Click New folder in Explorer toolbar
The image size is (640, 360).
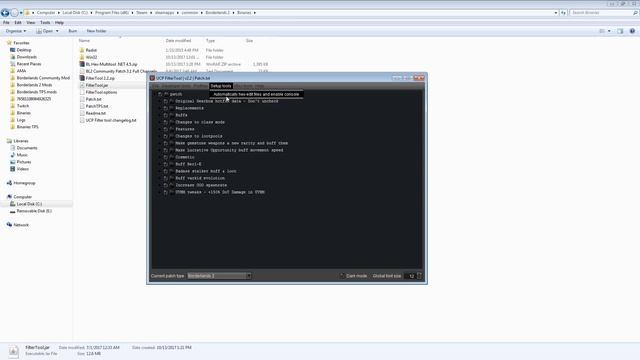click(x=96, y=31)
